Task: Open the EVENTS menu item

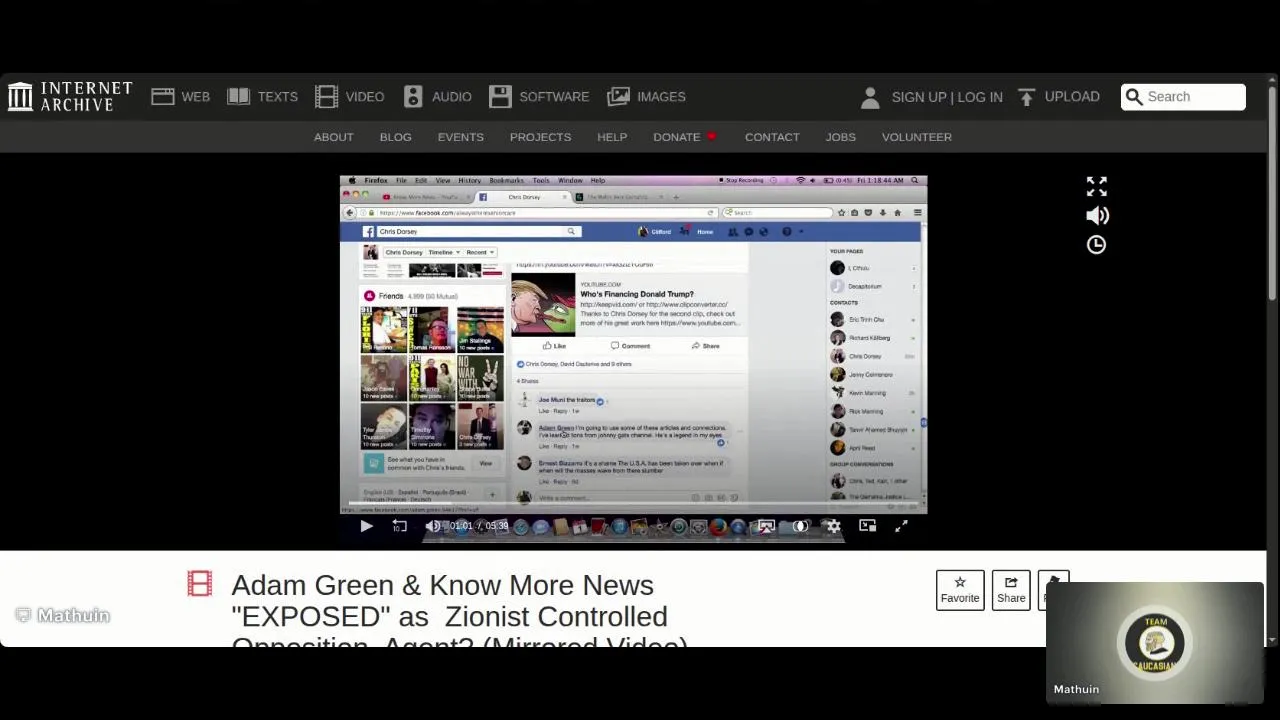Action: 460,137
